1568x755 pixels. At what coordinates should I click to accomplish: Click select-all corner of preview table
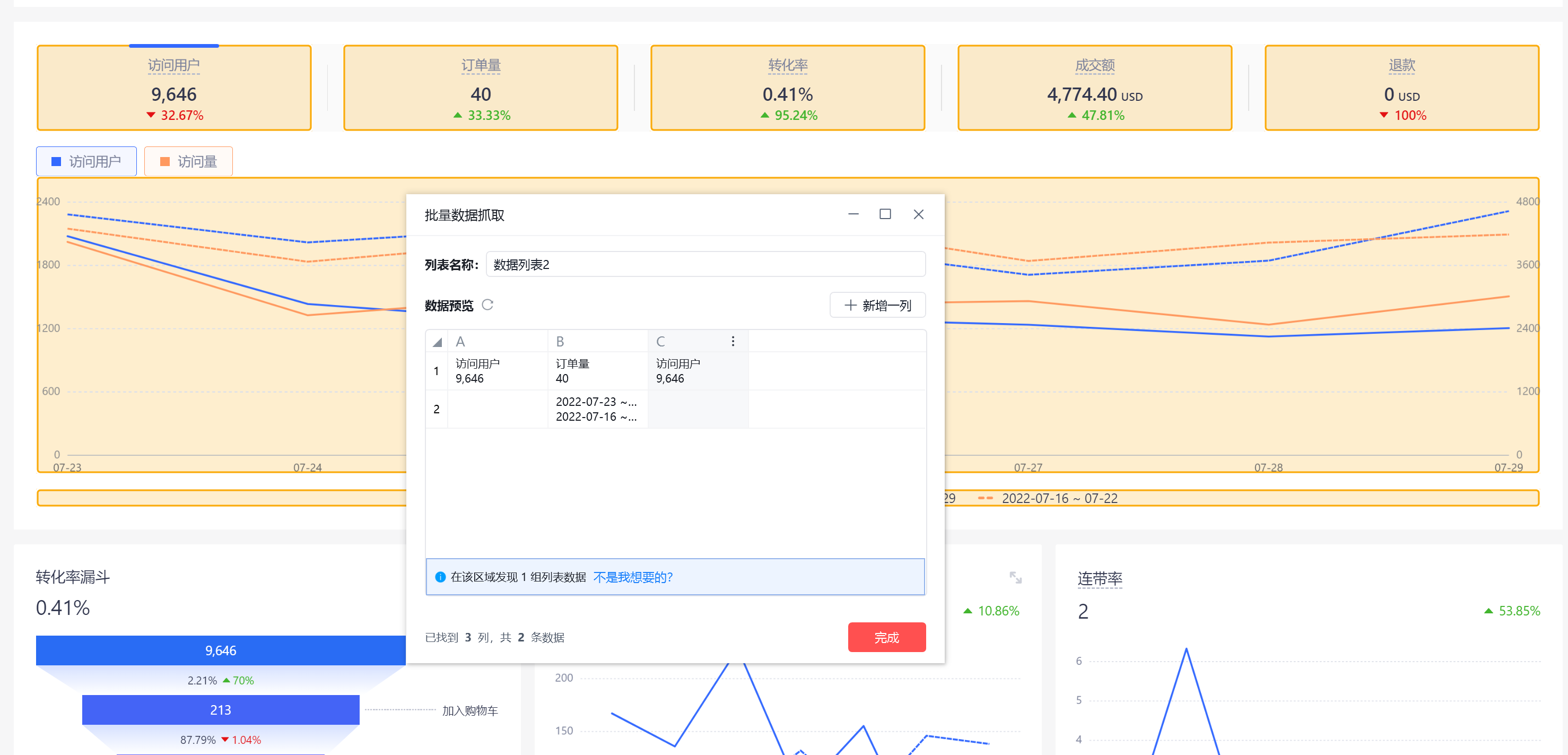pos(437,342)
